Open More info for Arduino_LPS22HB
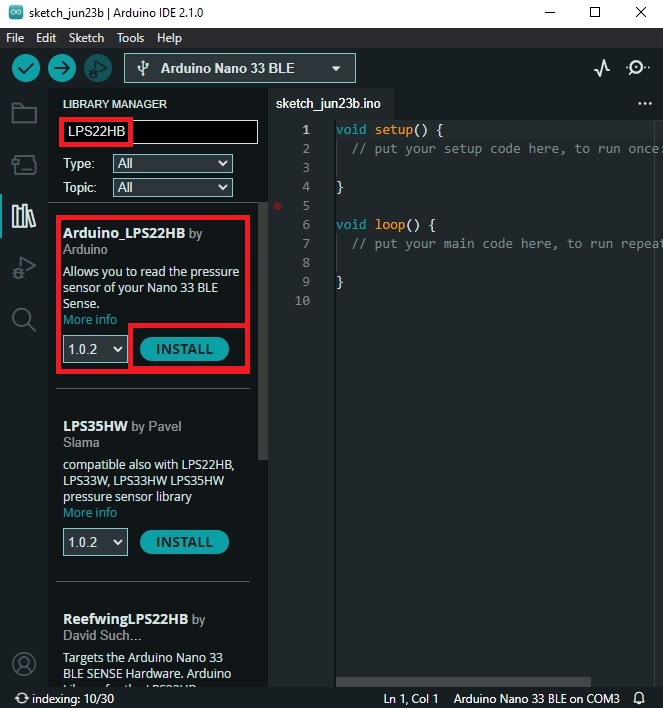 point(90,320)
